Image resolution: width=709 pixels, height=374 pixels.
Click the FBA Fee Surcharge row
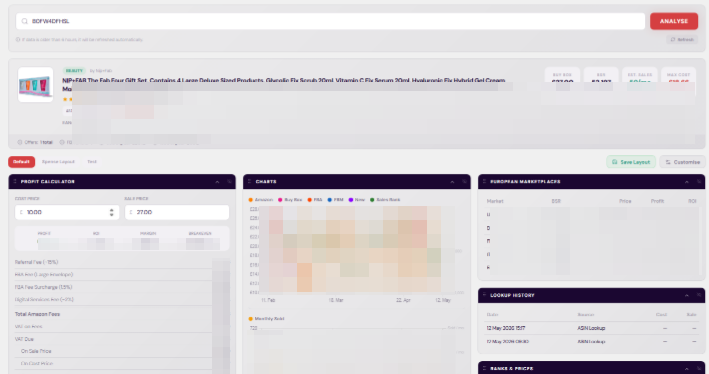[x=122, y=287]
